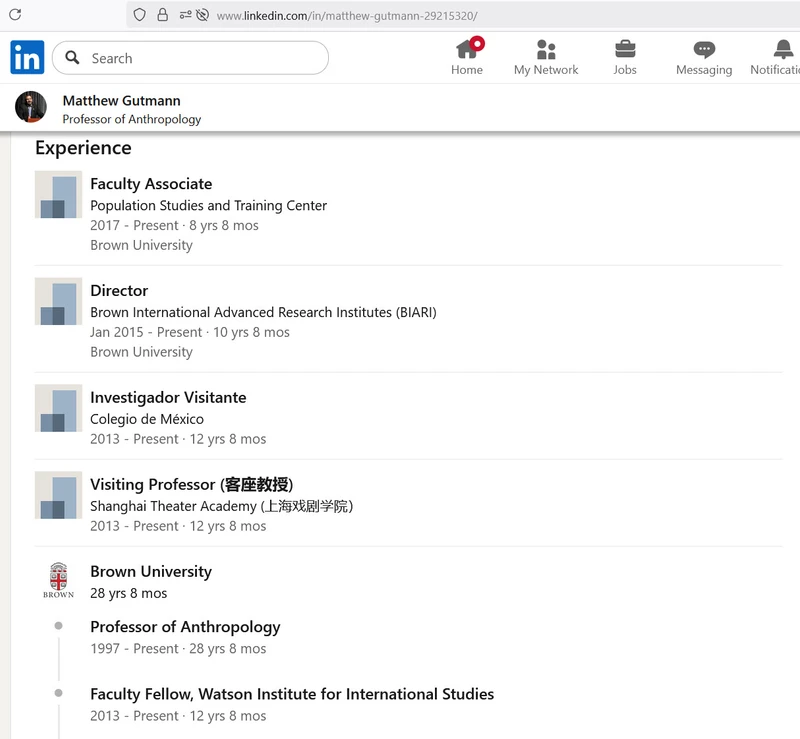Screen dimensions: 800x739
Task: Click the LinkedIn logo icon
Action: tap(27, 57)
